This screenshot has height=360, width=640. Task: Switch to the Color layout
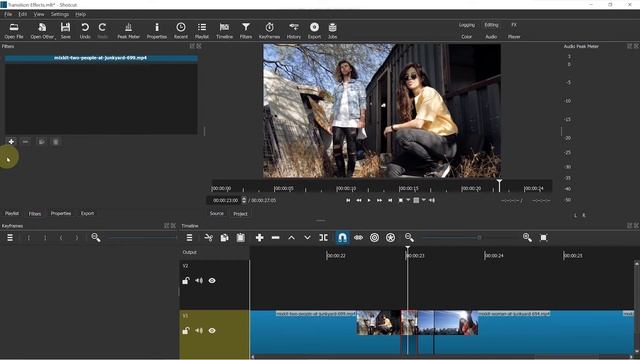coord(467,37)
